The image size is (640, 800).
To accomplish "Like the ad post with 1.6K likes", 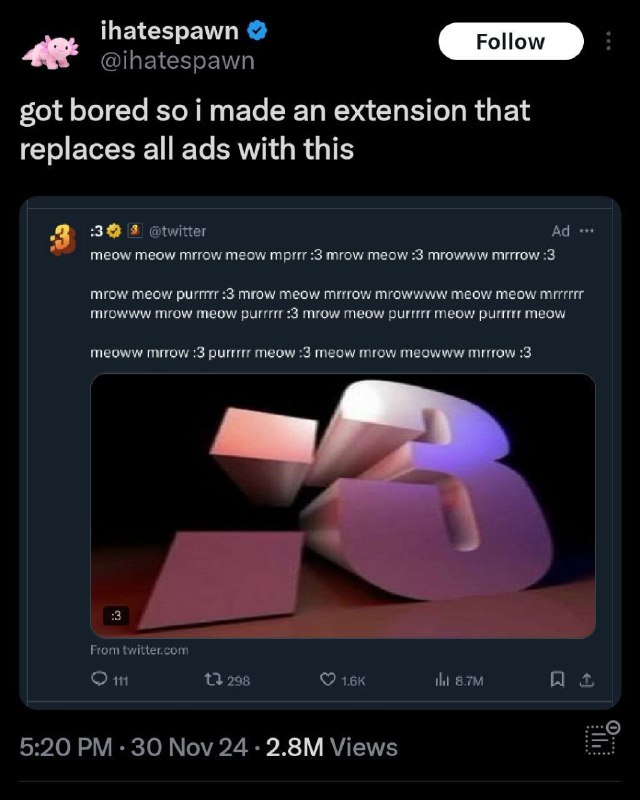I will 327,679.
